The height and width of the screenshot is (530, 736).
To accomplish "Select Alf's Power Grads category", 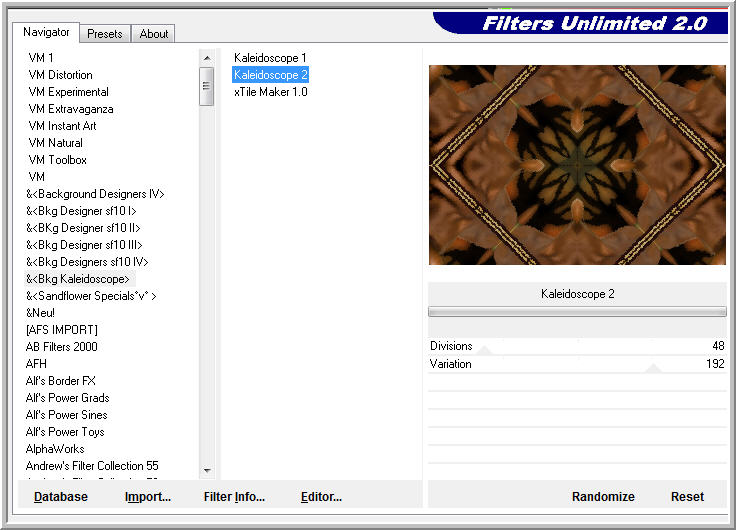I will click(68, 398).
